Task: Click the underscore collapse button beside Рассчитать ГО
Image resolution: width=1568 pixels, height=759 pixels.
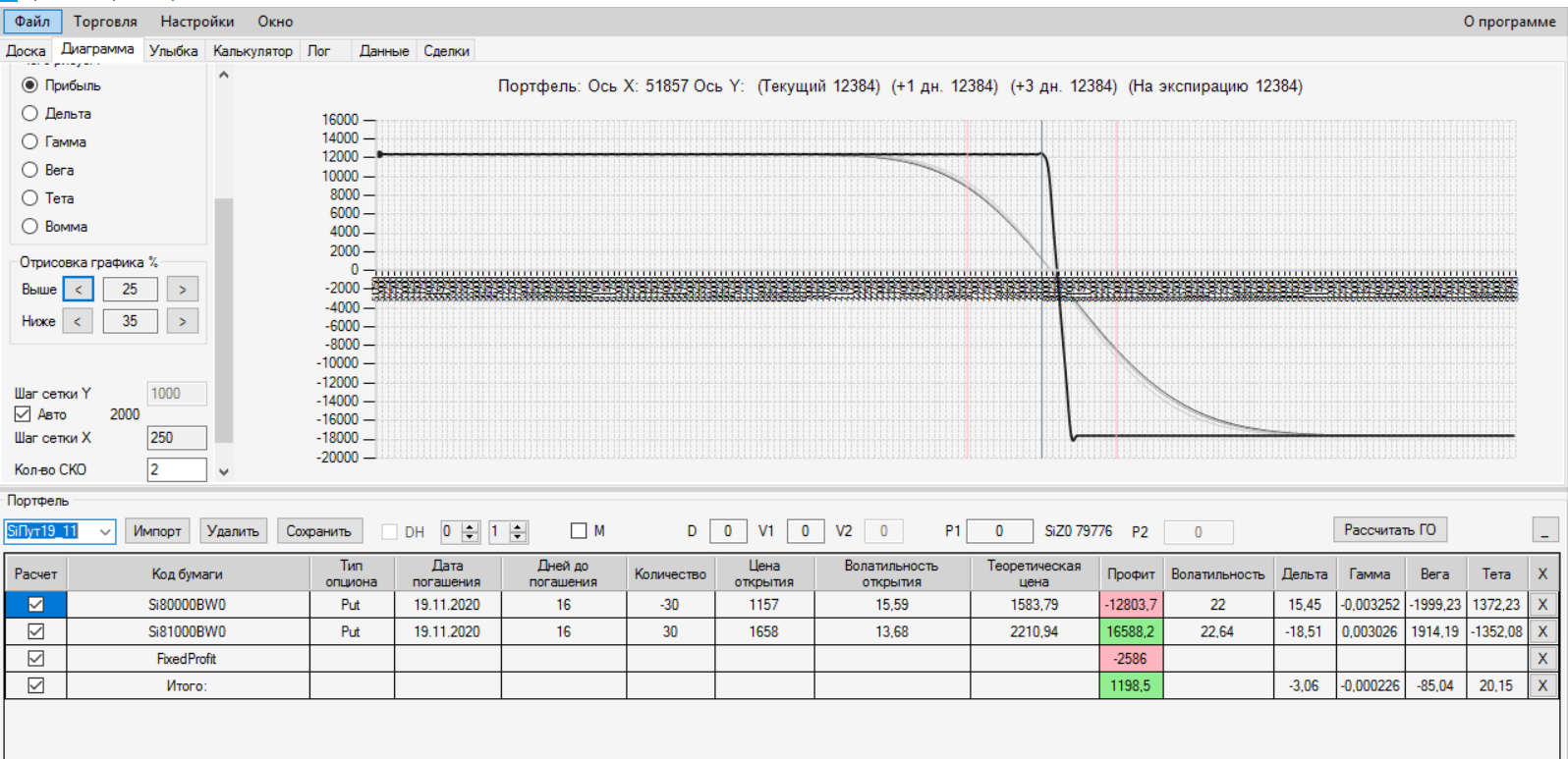Action: coord(1545,530)
